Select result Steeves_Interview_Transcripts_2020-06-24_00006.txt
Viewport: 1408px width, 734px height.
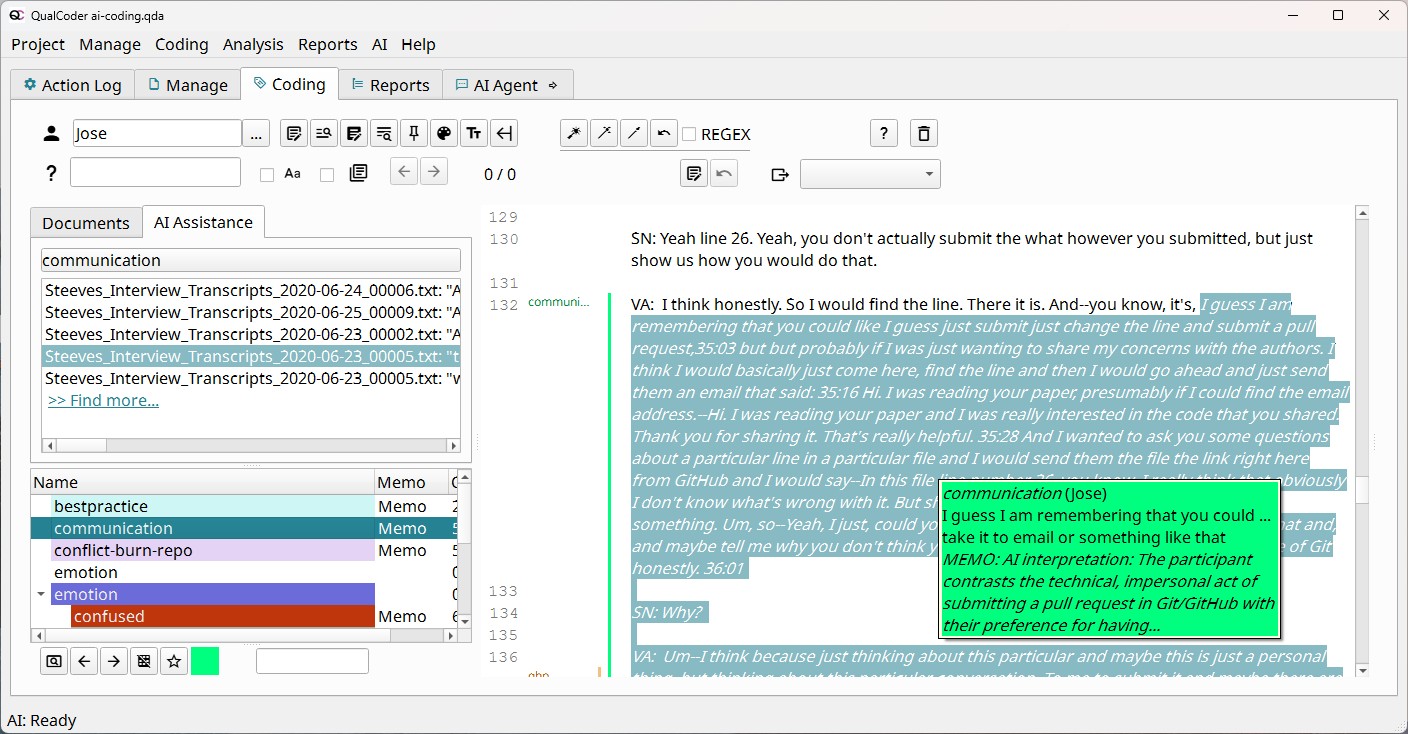(252, 290)
